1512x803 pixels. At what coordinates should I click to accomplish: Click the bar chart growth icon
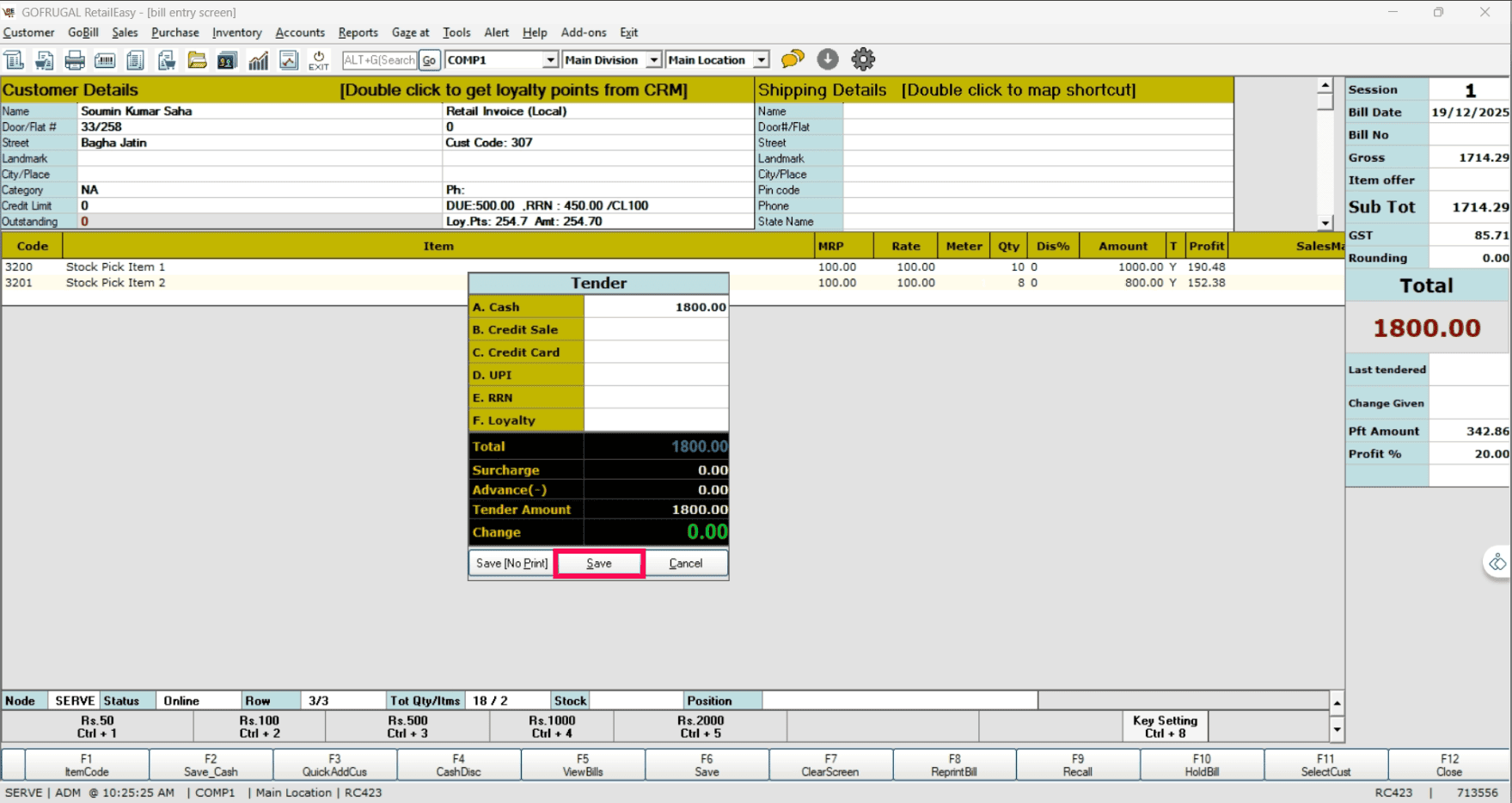point(258,60)
